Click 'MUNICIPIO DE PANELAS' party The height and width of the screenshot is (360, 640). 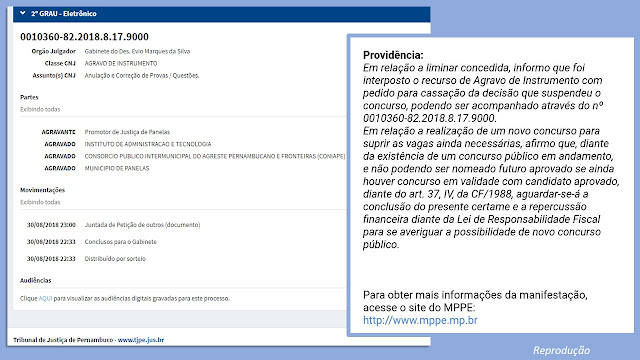click(x=117, y=168)
